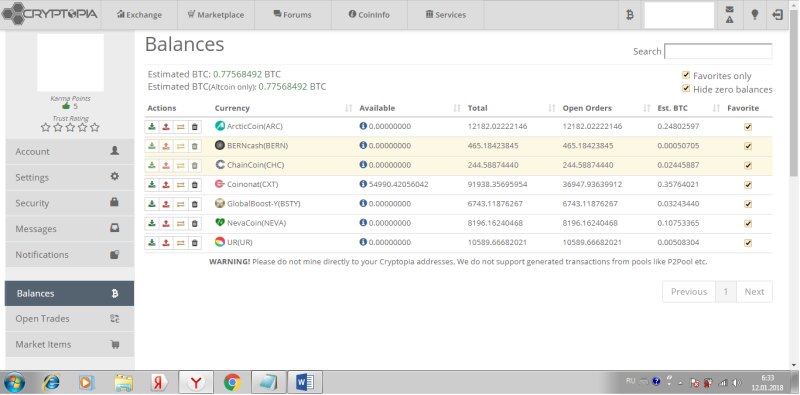Click the trash icon for ArcticCoin(ARC)

(194, 127)
